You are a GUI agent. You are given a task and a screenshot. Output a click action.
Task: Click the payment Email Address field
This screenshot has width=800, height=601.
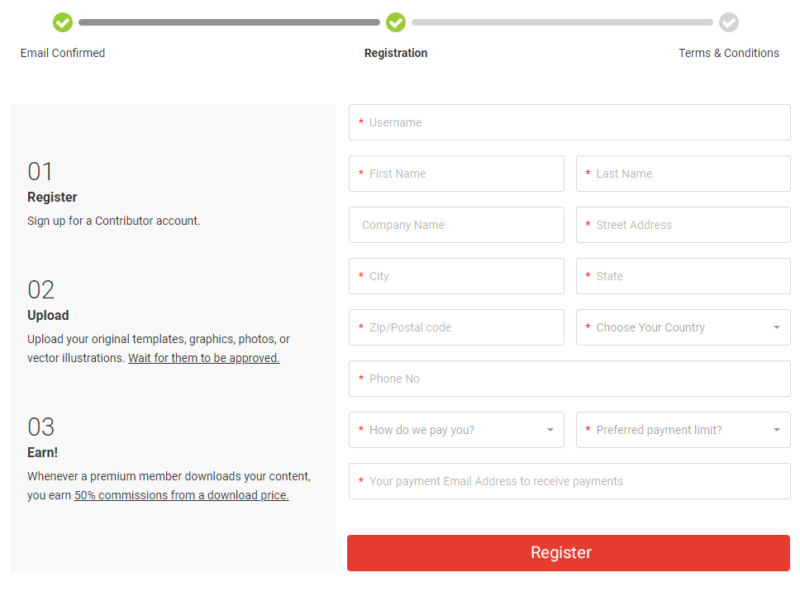(x=569, y=481)
